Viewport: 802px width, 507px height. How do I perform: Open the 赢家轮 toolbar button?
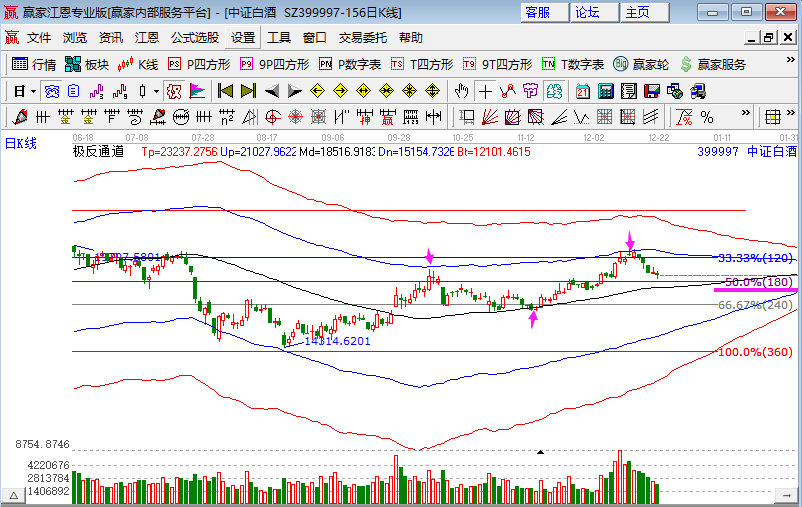[x=641, y=64]
